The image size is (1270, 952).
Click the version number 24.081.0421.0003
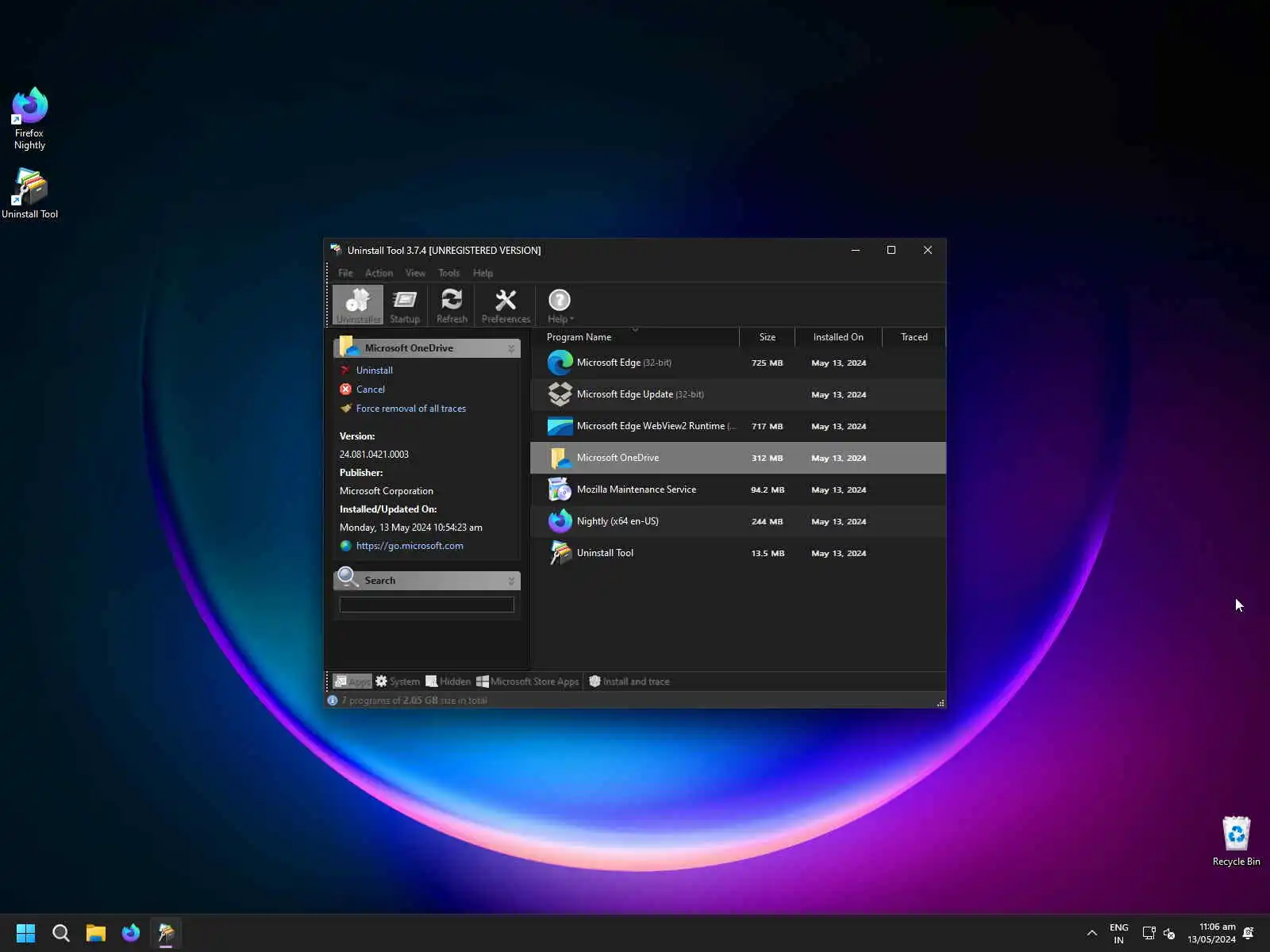374,455
